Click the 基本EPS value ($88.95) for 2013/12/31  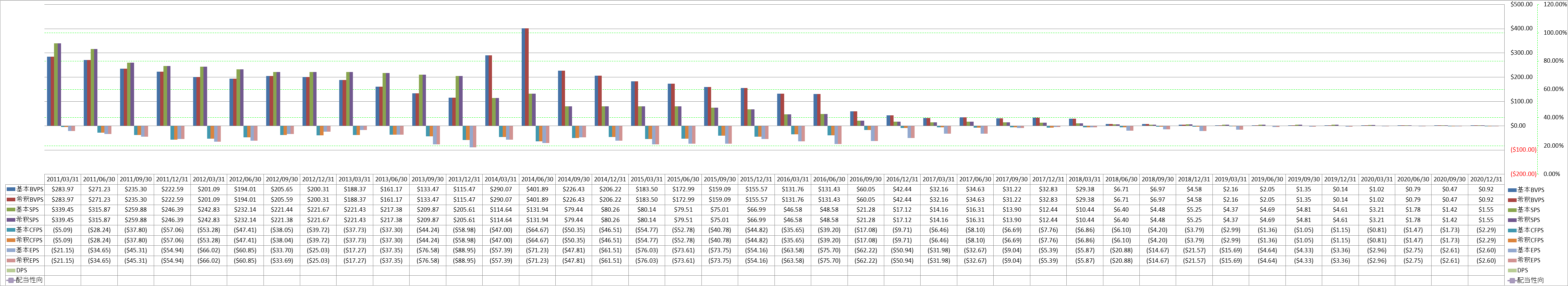click(x=464, y=250)
